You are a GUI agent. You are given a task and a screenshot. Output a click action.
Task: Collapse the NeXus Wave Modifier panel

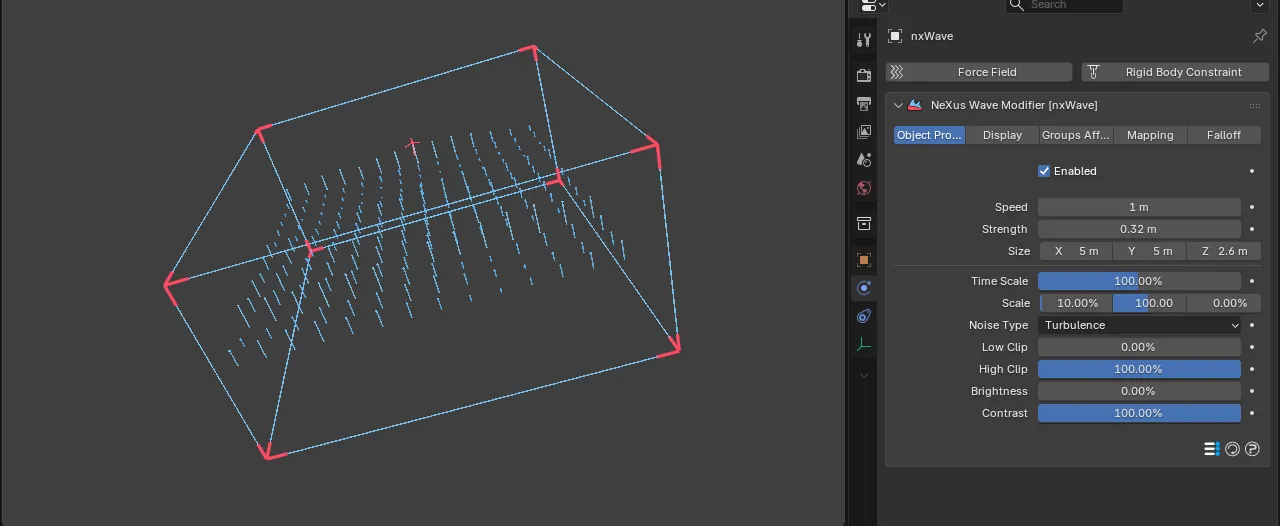pyautogui.click(x=898, y=105)
